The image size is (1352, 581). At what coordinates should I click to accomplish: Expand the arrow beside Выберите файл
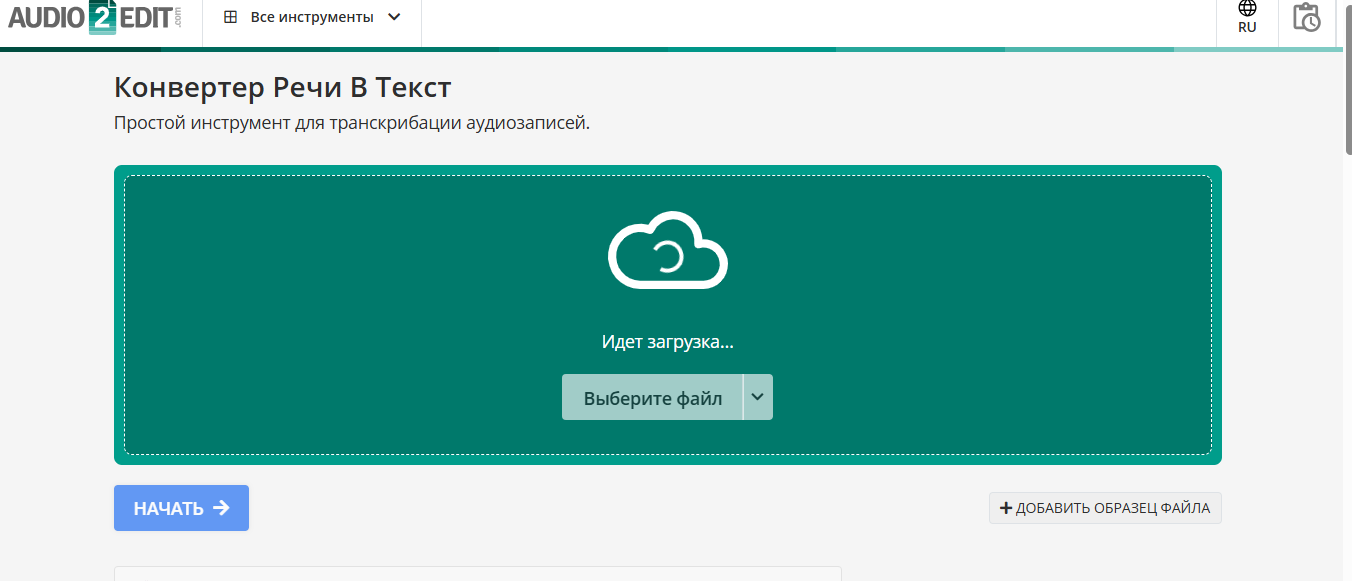758,397
